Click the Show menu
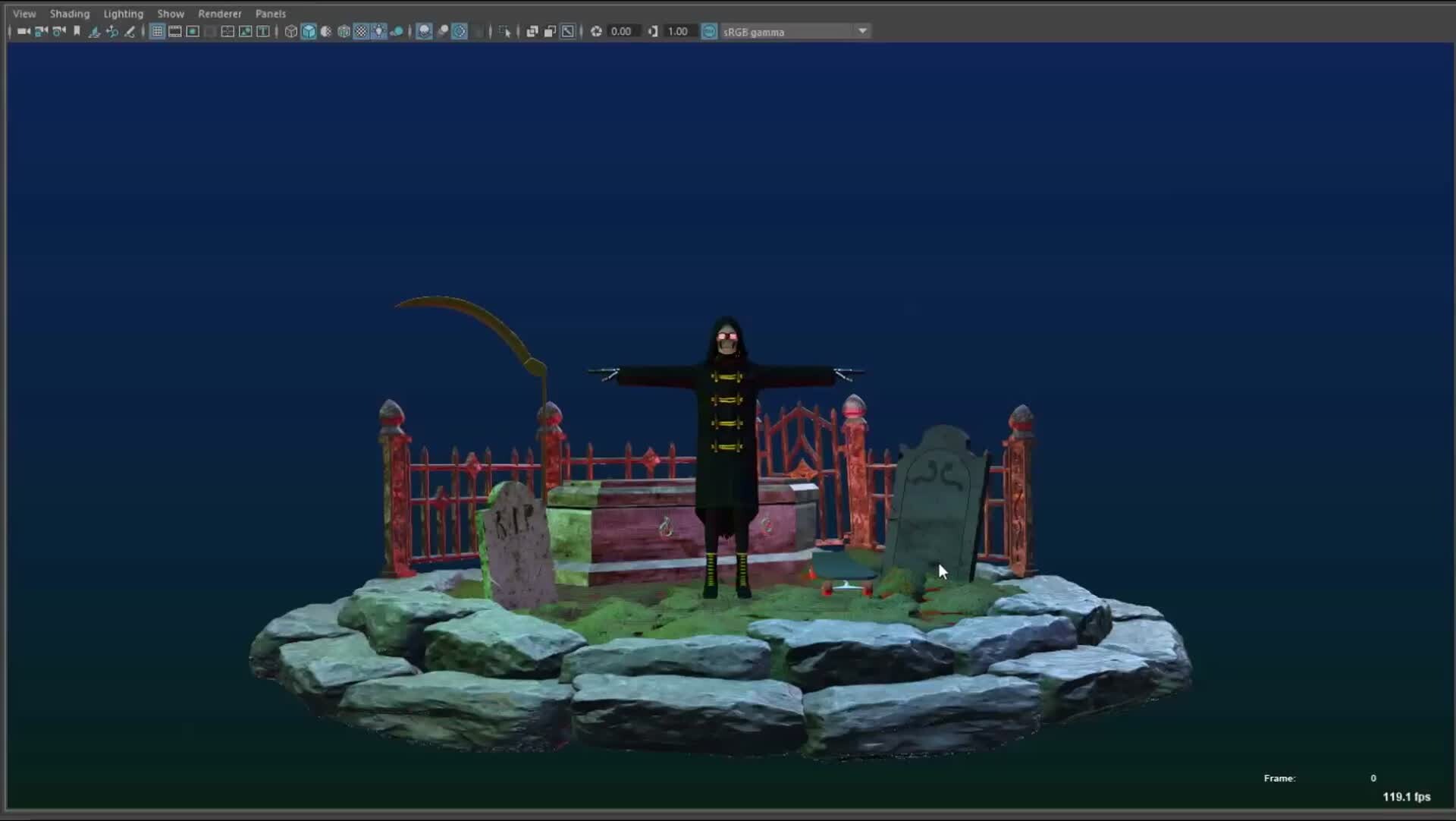Viewport: 1456px width, 821px height. click(x=170, y=13)
